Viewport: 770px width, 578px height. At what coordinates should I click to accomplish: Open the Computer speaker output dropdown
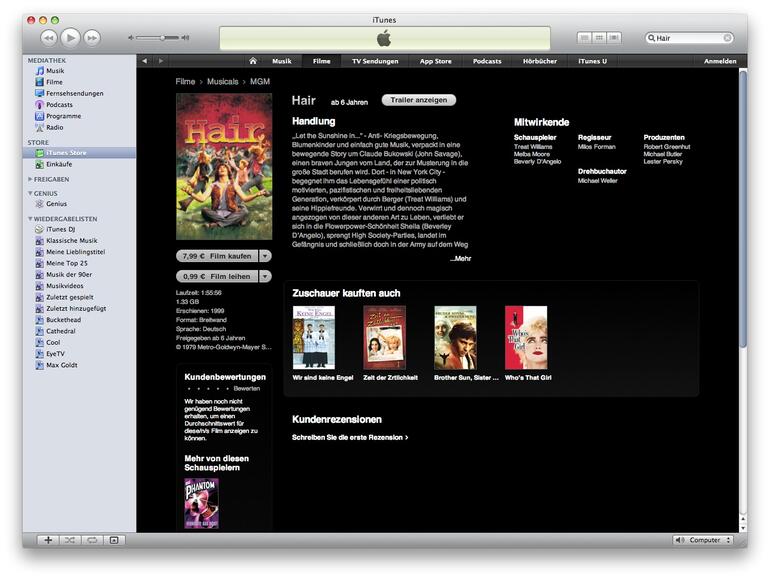[x=703, y=540]
